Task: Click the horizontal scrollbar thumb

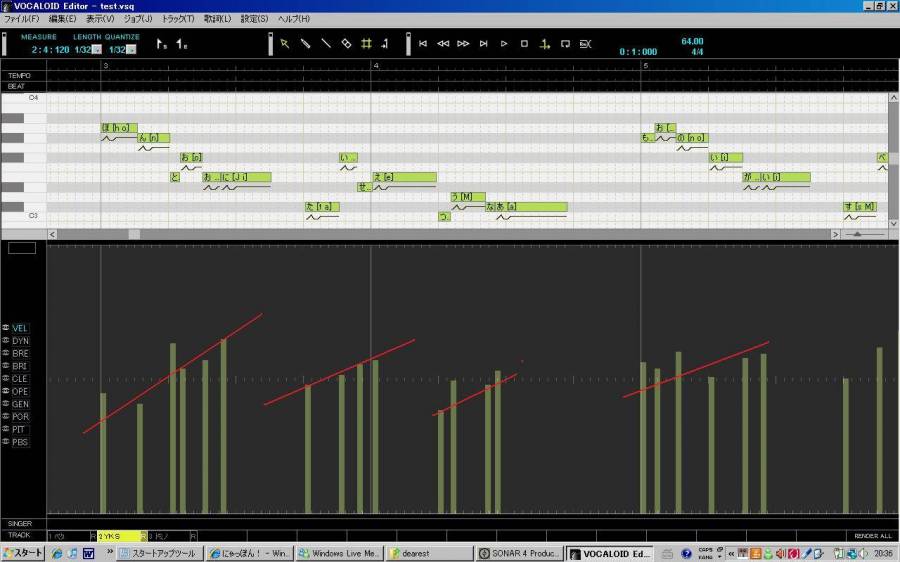Action: [134, 234]
